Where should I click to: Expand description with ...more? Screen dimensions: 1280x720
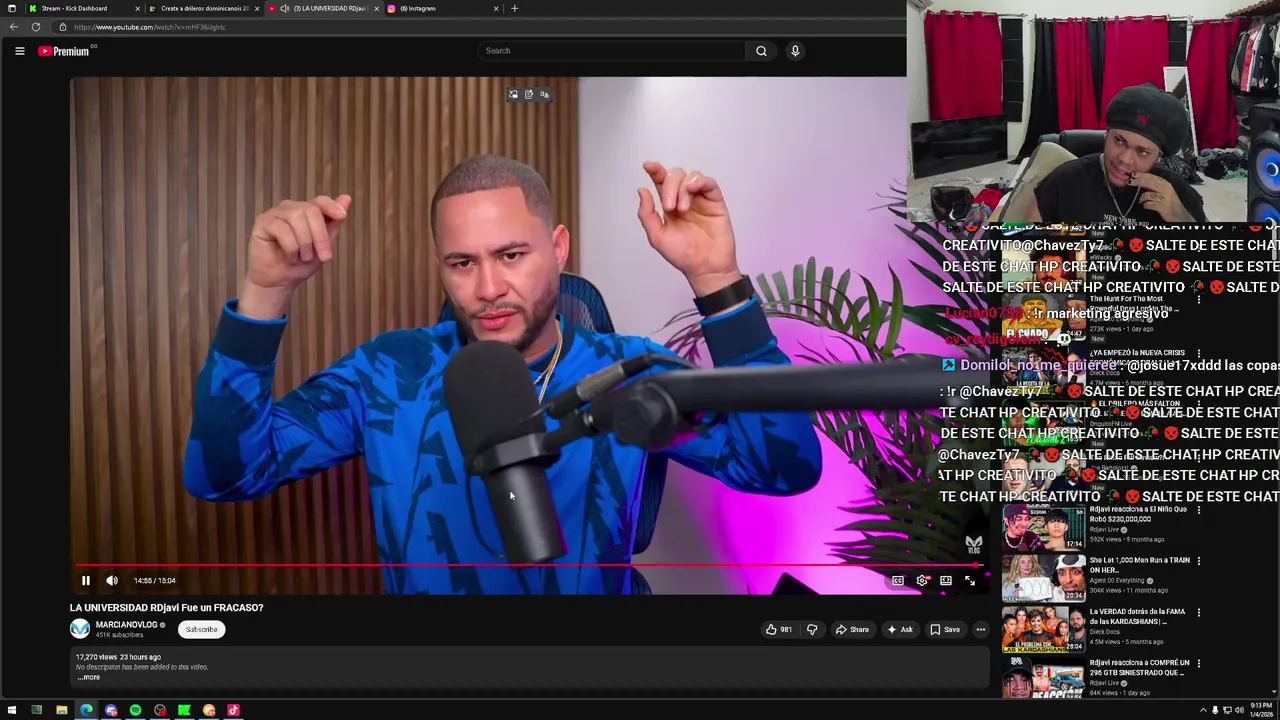tap(89, 677)
